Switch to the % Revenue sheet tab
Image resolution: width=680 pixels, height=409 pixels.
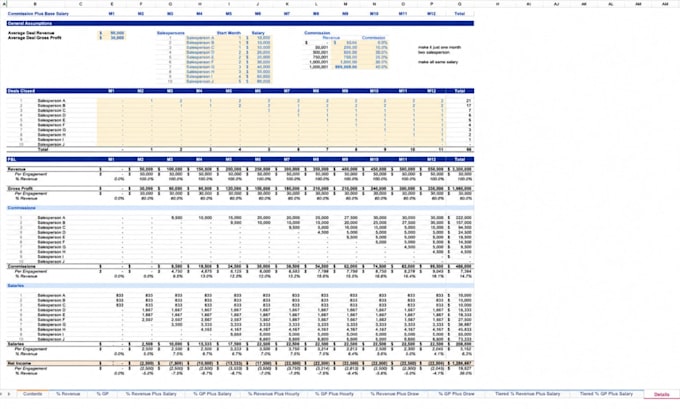tap(68, 394)
